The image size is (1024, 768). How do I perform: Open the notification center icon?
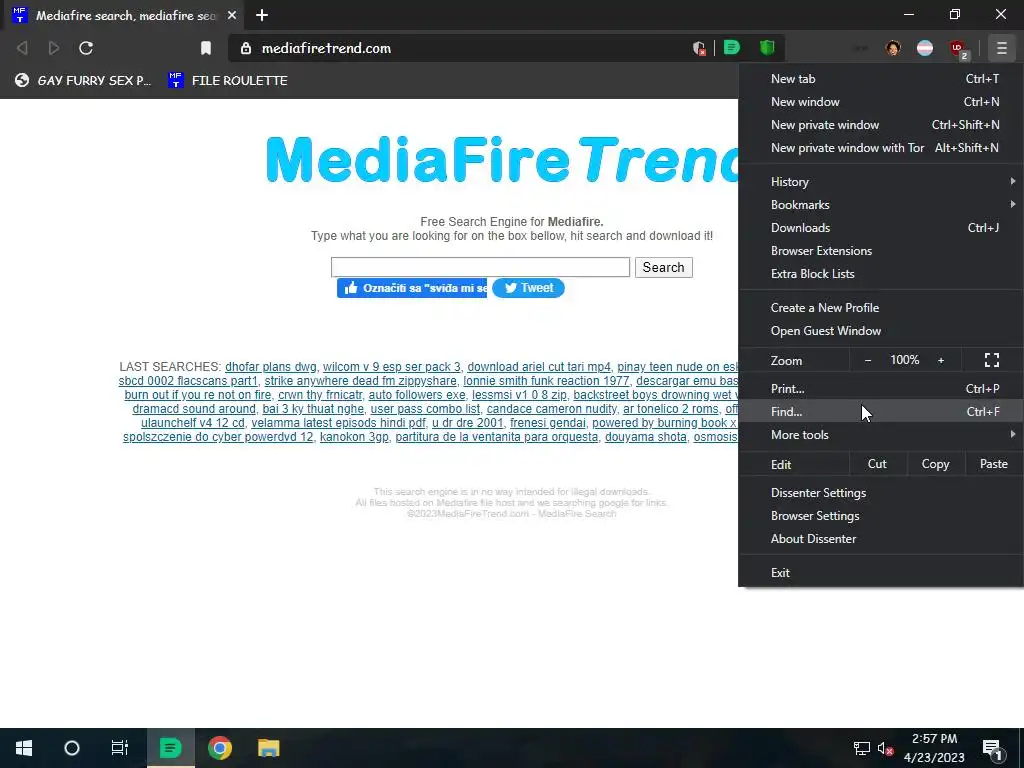pyautogui.click(x=993, y=749)
